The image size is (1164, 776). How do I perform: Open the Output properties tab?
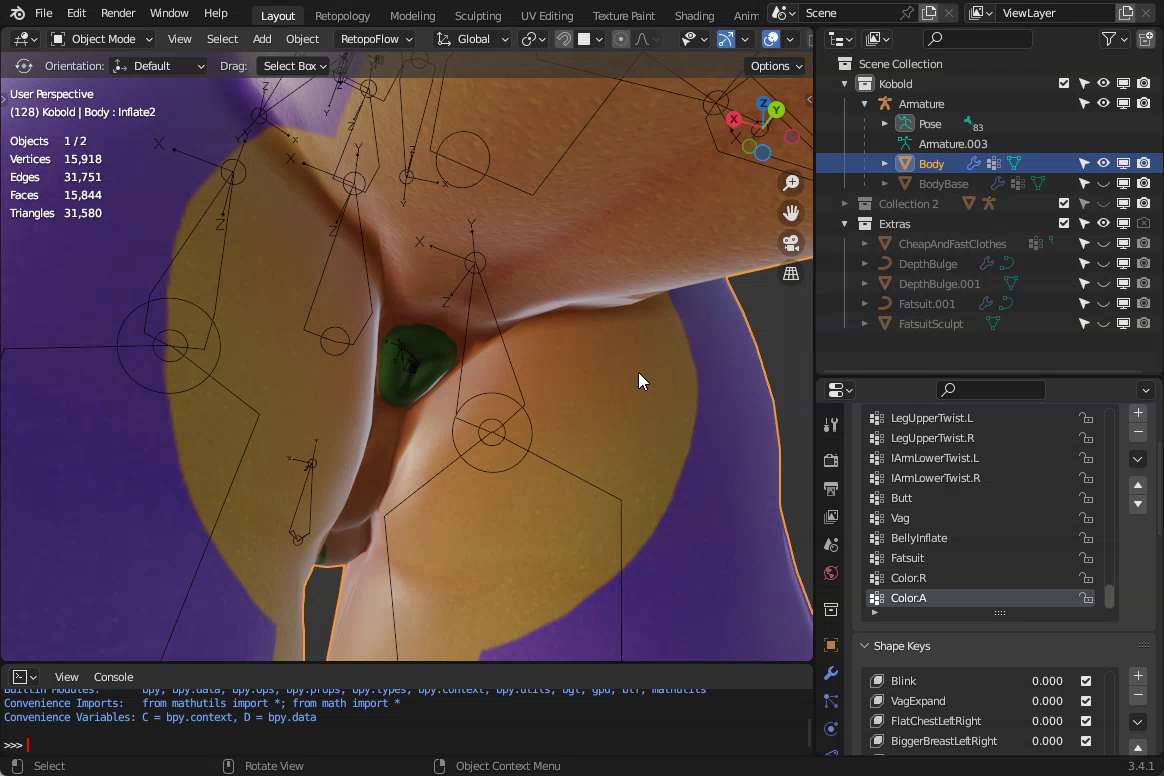click(x=831, y=489)
